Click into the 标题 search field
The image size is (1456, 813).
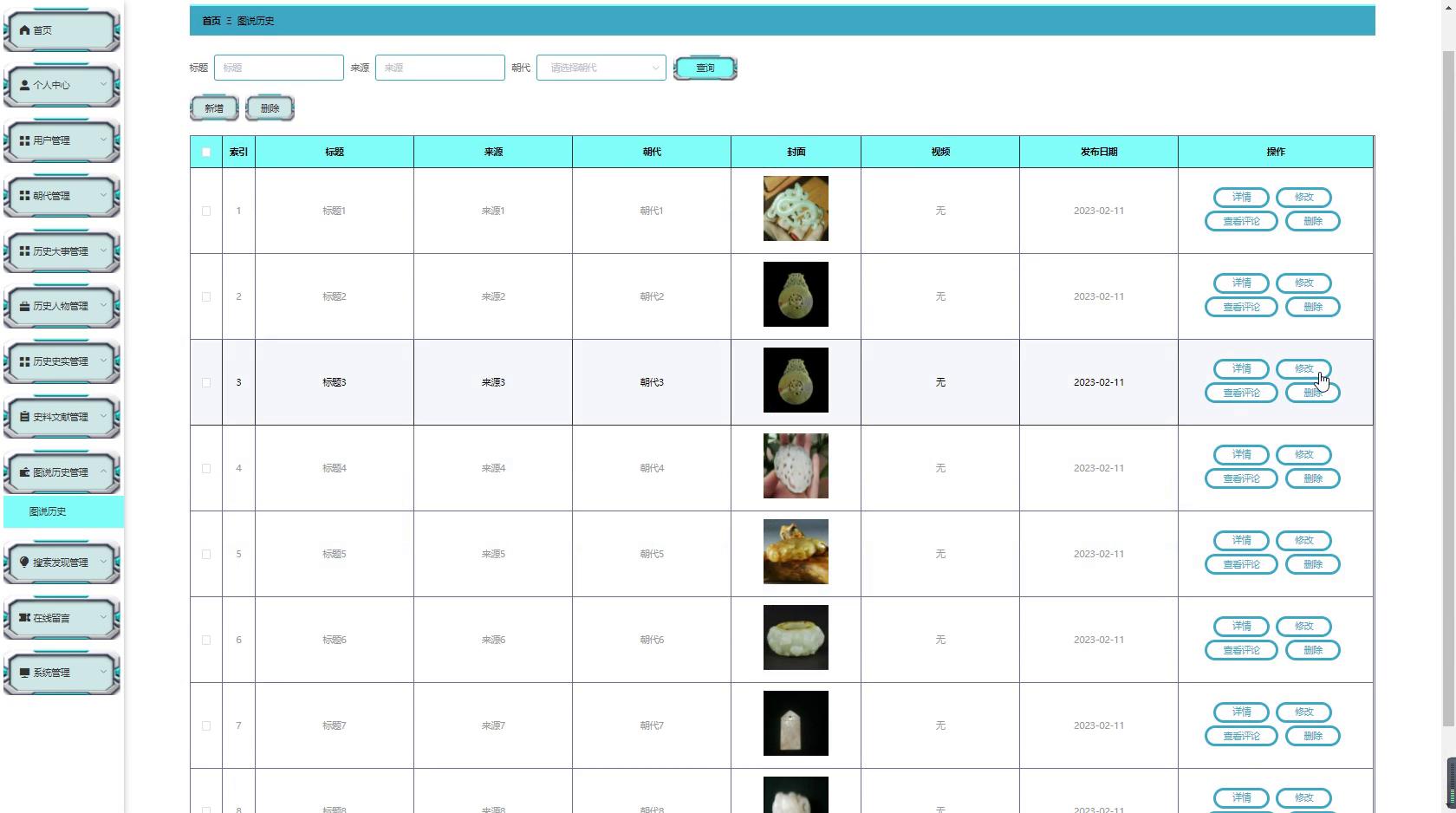coord(279,68)
